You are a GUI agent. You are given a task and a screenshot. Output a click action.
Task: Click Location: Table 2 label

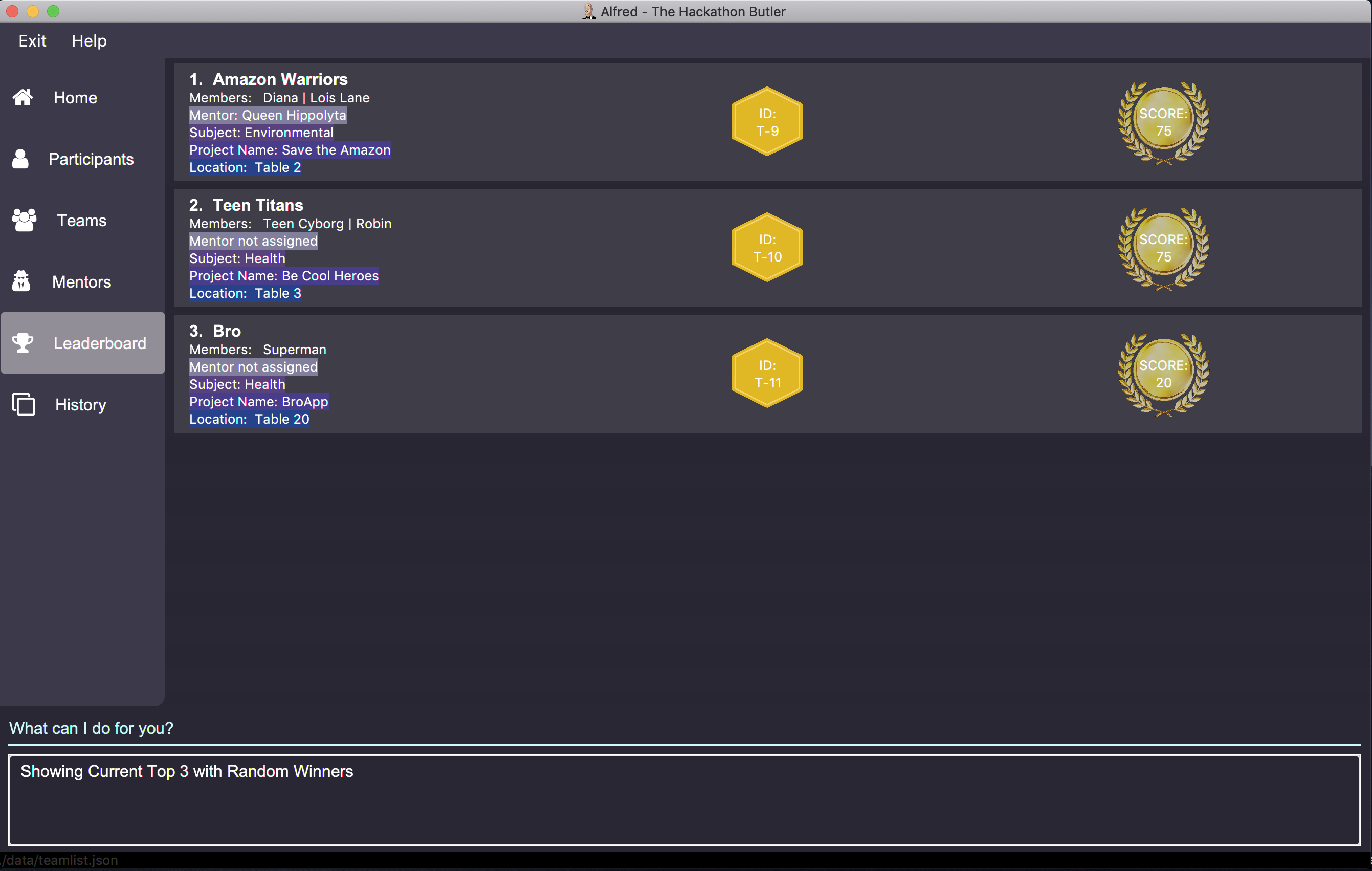[245, 167]
